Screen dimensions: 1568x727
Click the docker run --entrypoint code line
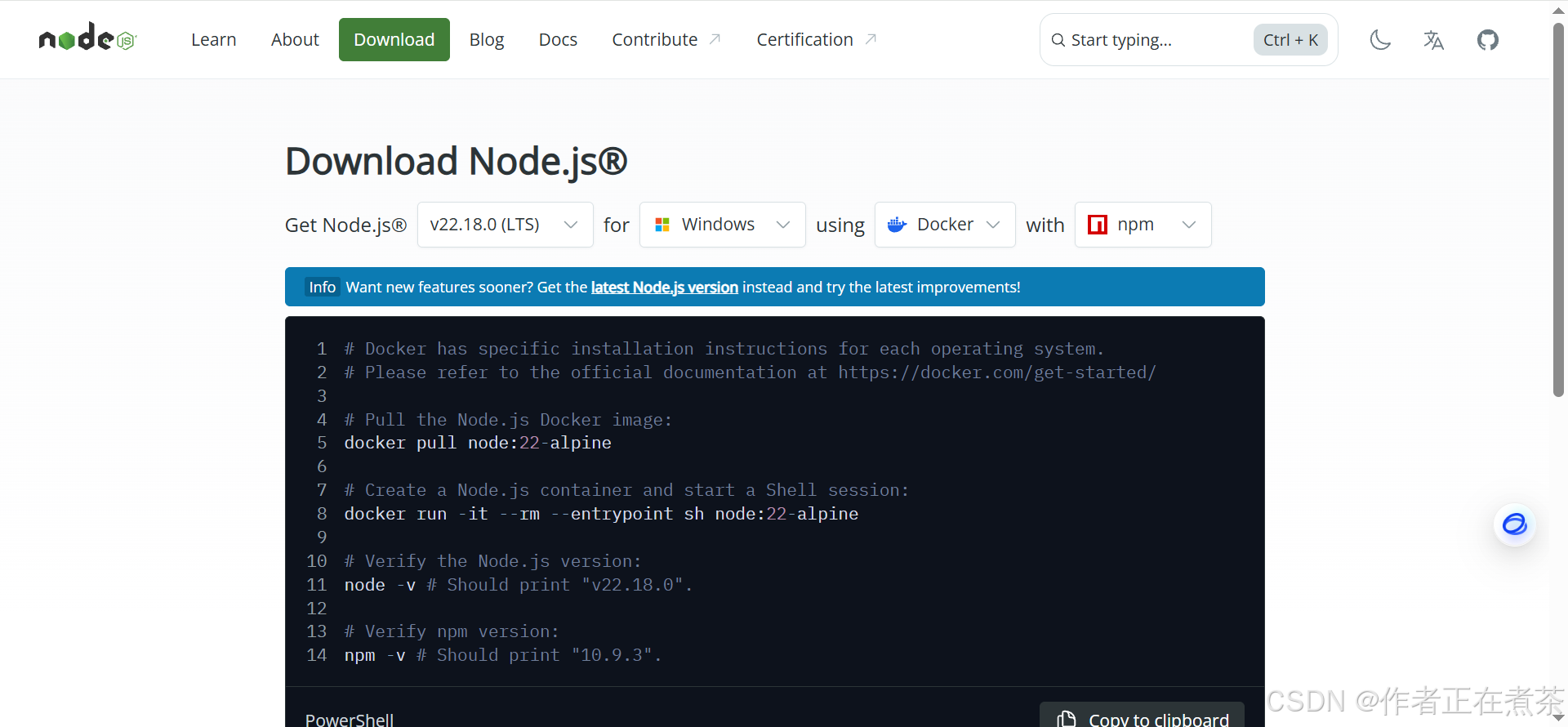point(601,514)
